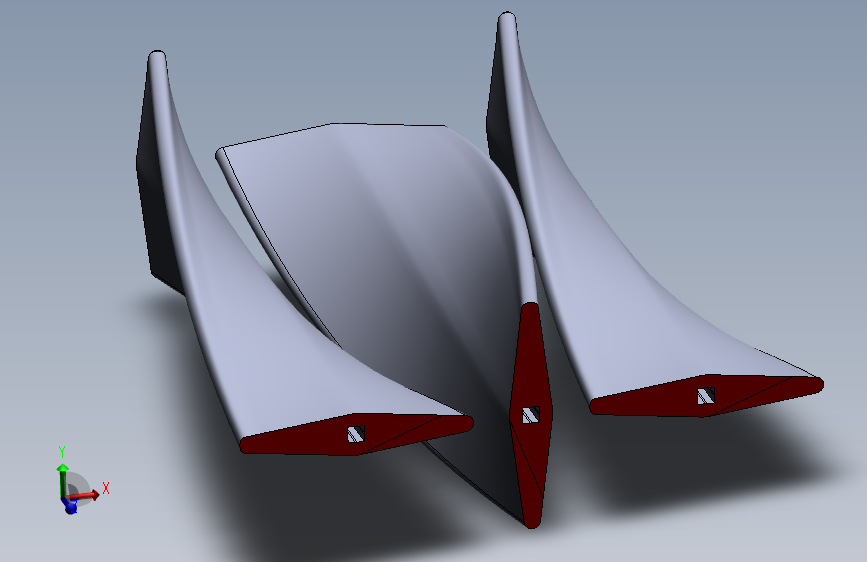
Task: Click the square hole in the left blade end
Action: 356,434
